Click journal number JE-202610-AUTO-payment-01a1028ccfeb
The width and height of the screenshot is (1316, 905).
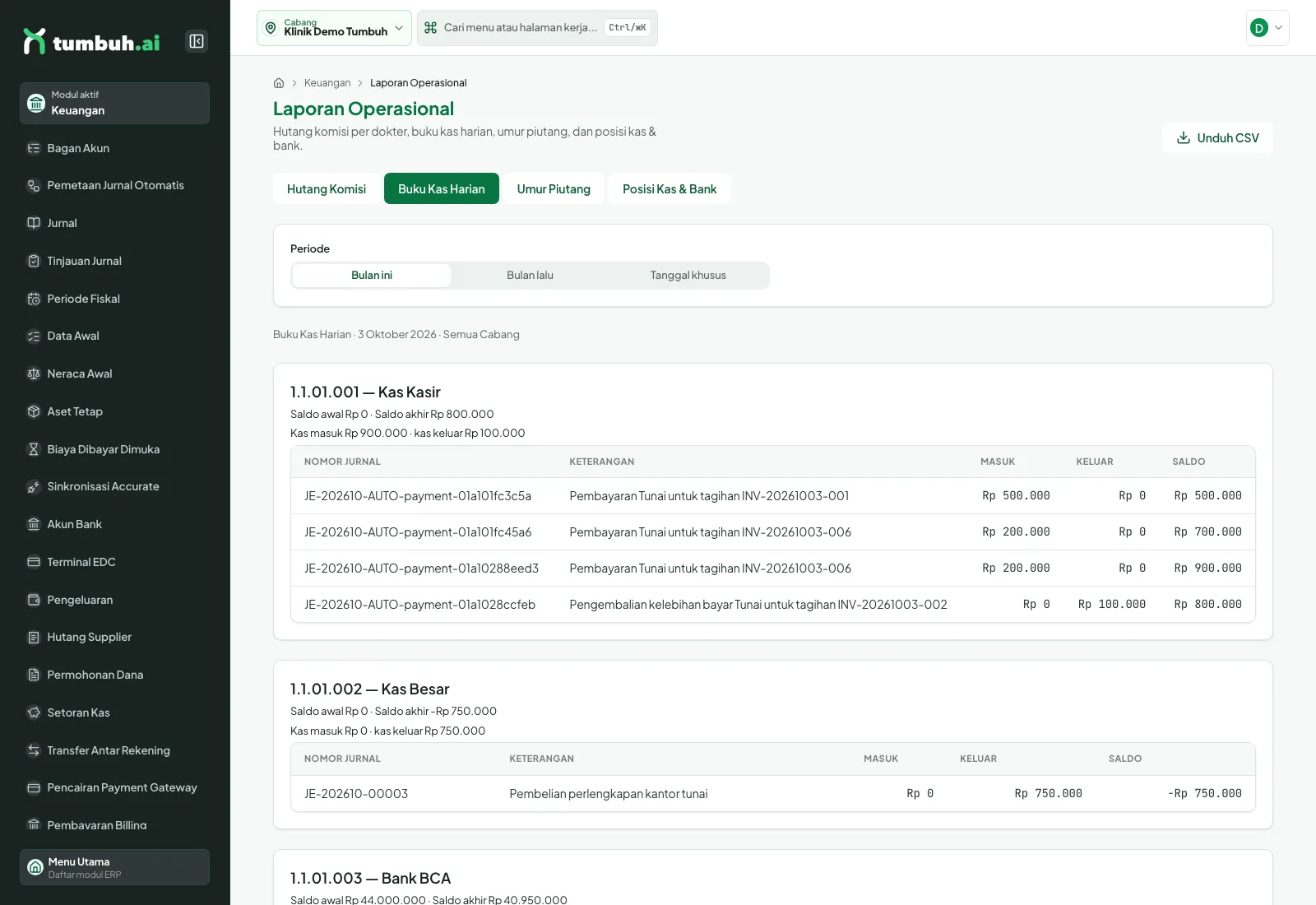pyautogui.click(x=419, y=605)
